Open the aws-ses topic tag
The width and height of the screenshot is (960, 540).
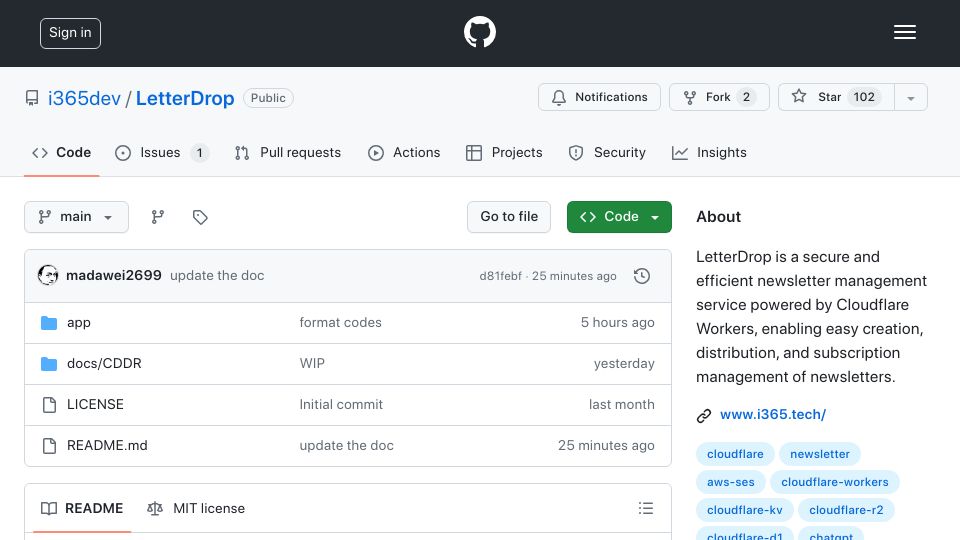click(730, 482)
